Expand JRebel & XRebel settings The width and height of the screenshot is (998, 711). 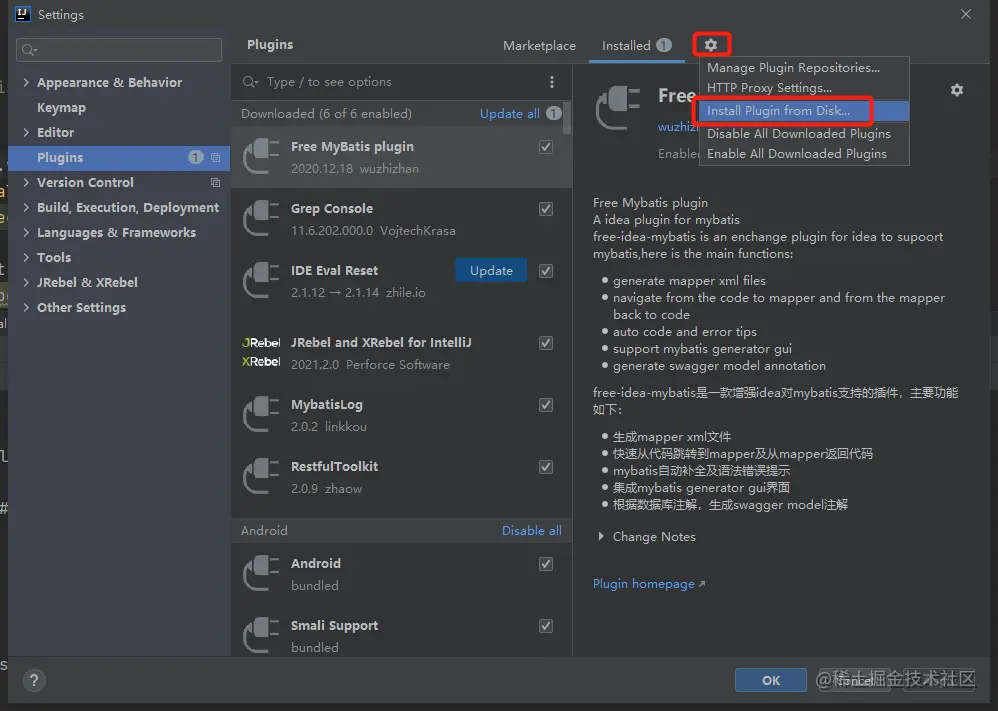tap(26, 282)
